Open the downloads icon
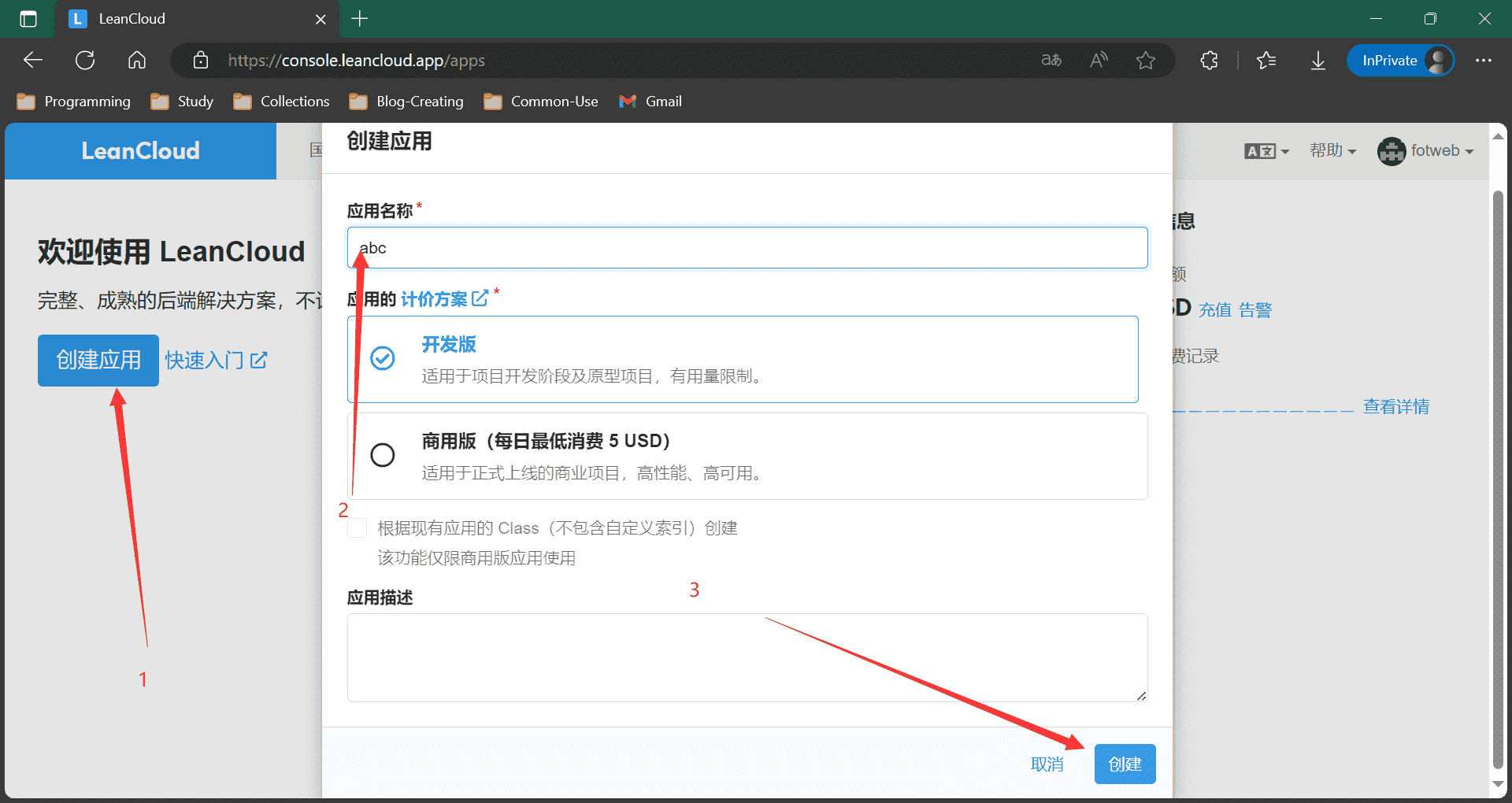Viewport: 1512px width, 803px height. tap(1318, 60)
